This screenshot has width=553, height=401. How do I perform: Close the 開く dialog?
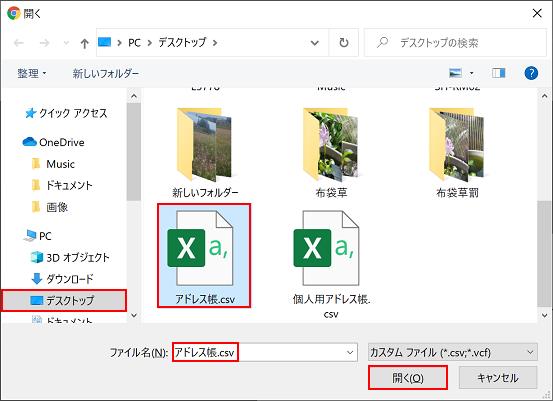[x=537, y=13]
